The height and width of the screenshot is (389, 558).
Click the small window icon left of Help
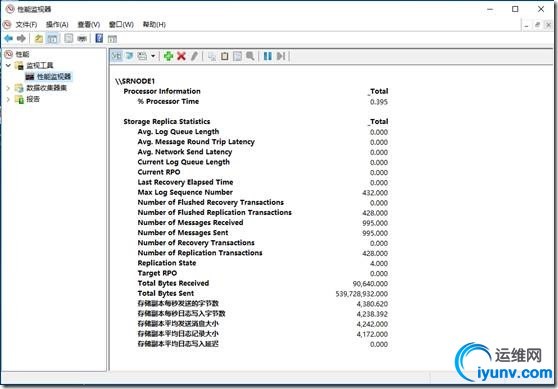pos(82,38)
